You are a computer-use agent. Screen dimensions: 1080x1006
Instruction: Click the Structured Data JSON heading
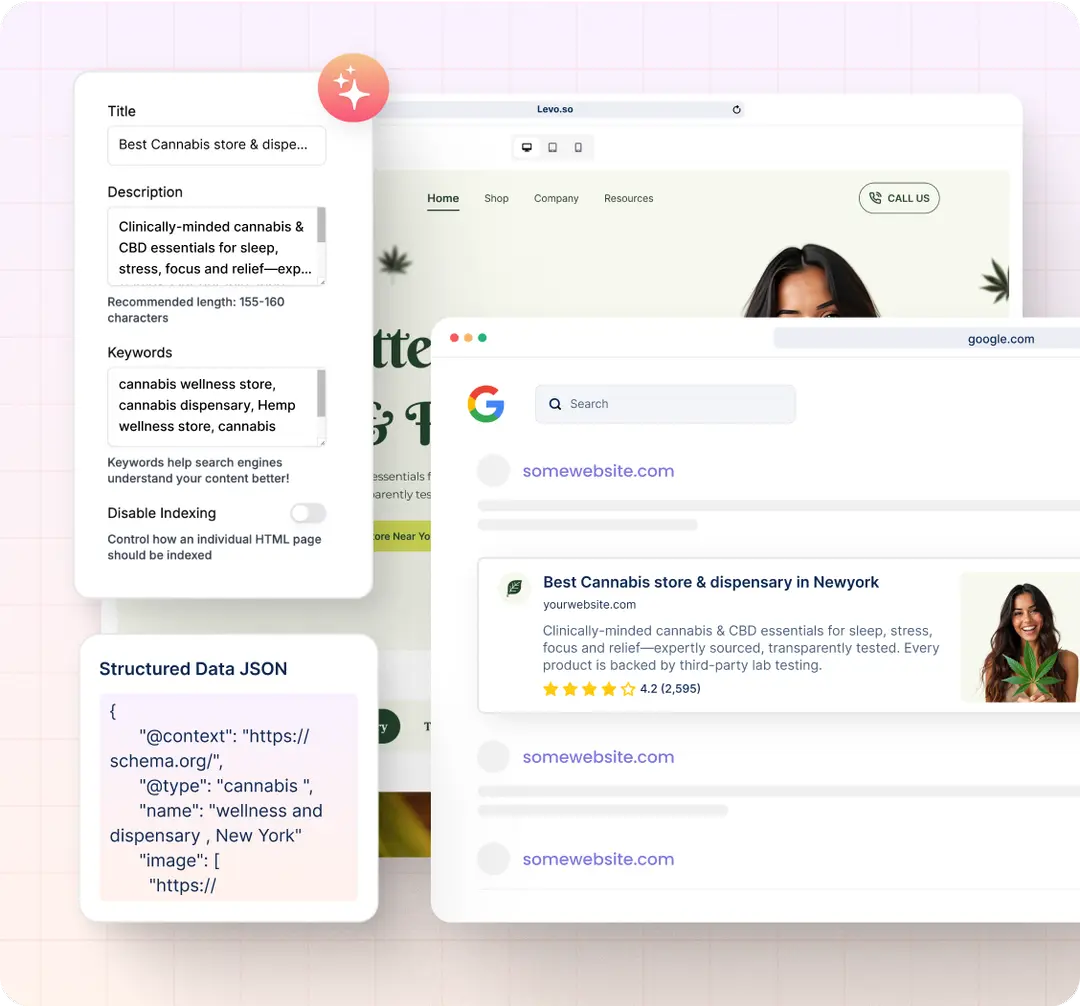pos(193,669)
